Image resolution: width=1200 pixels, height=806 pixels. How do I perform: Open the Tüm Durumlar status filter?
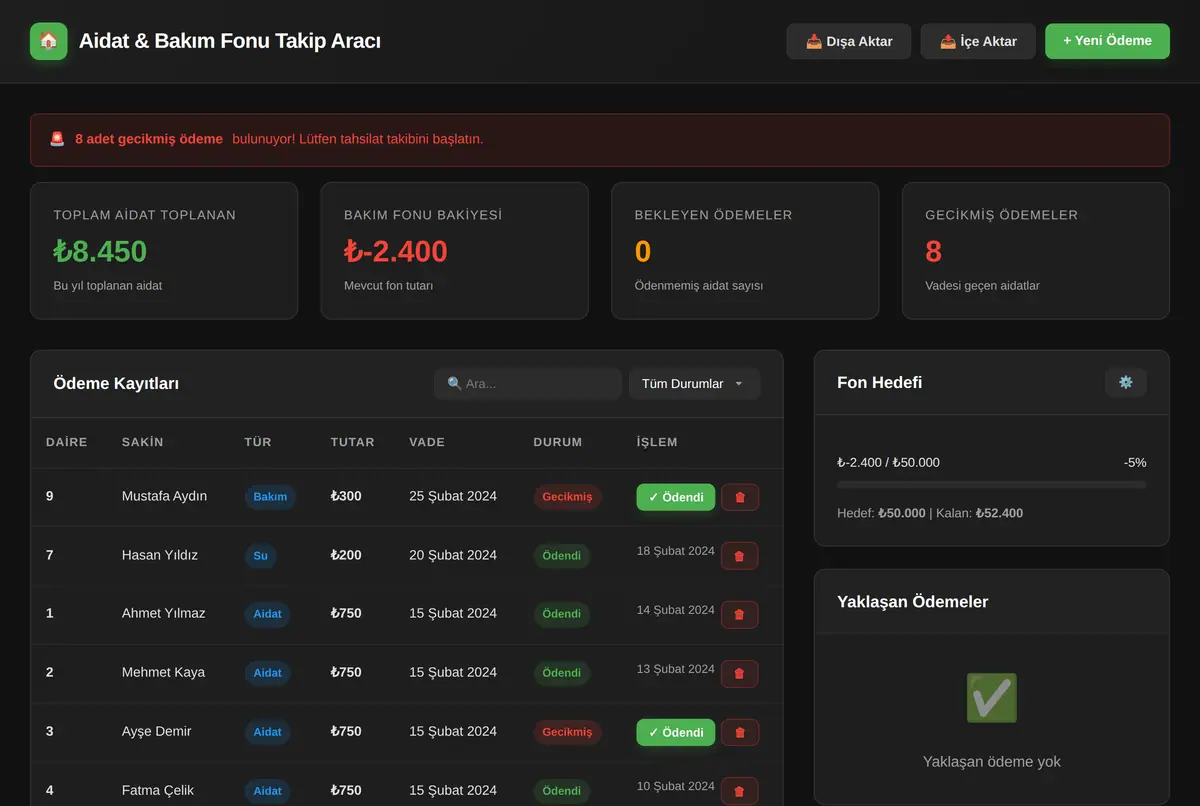point(695,384)
